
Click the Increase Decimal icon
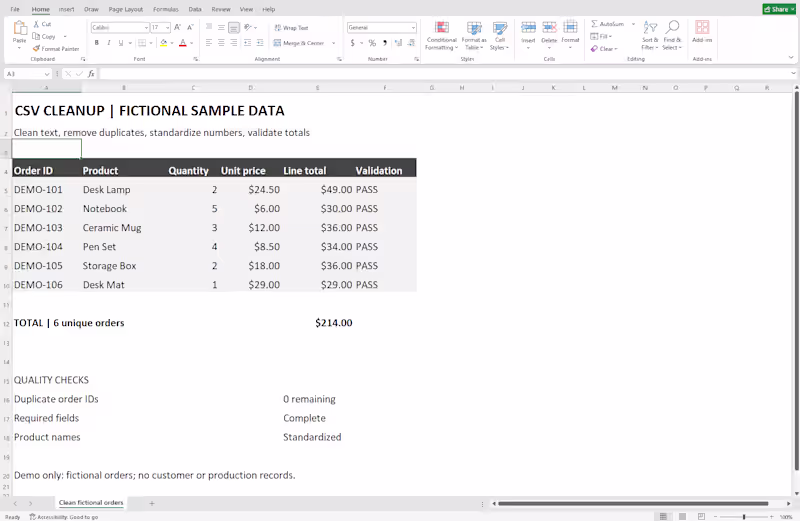(398, 43)
